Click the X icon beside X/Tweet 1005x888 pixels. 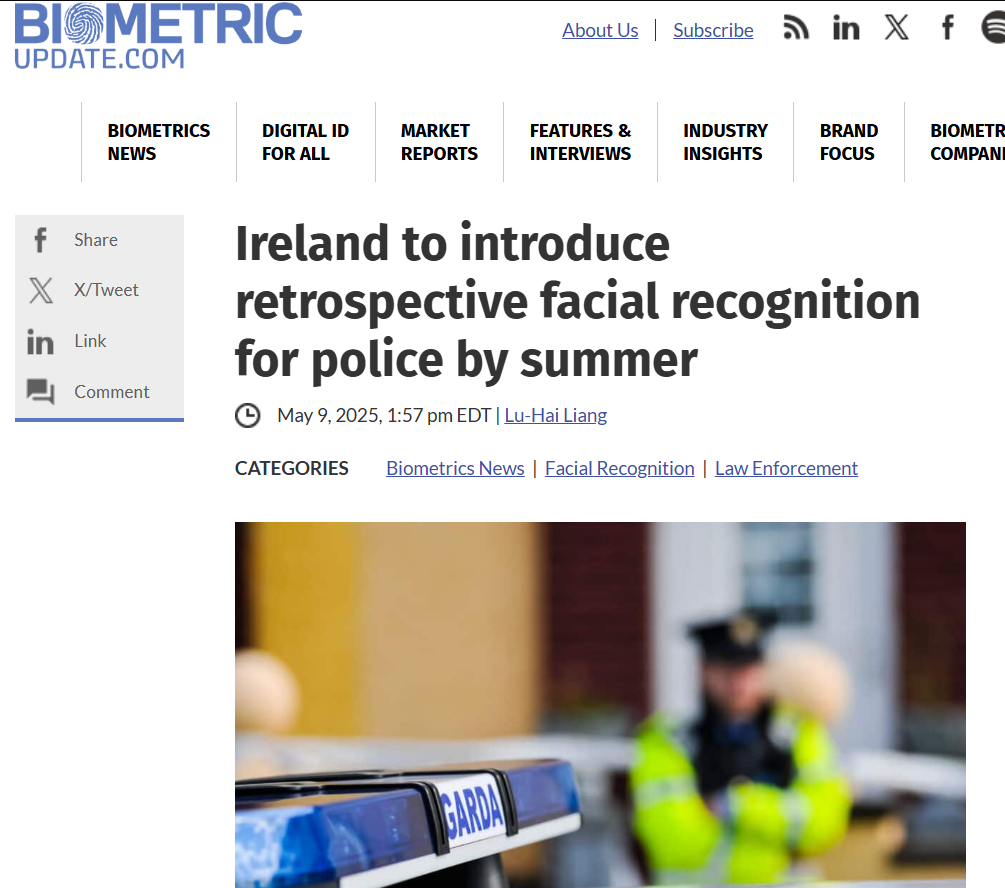41,290
